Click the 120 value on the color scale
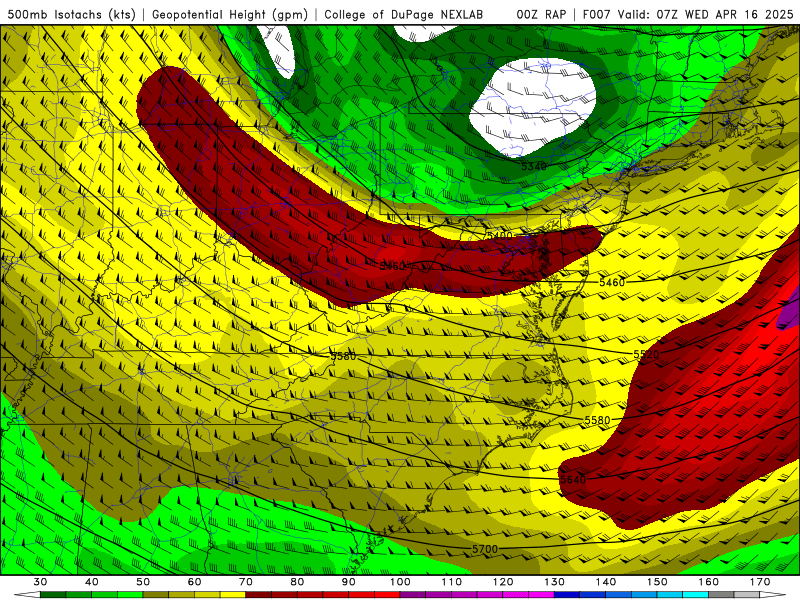 503,582
